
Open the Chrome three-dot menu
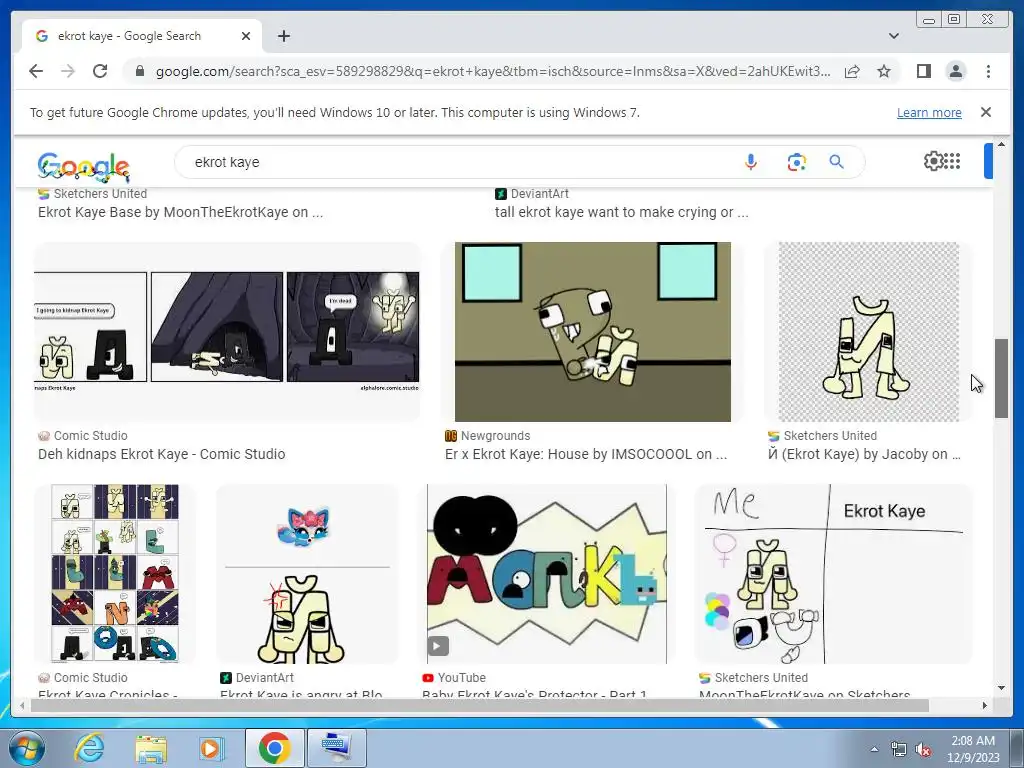pos(988,71)
